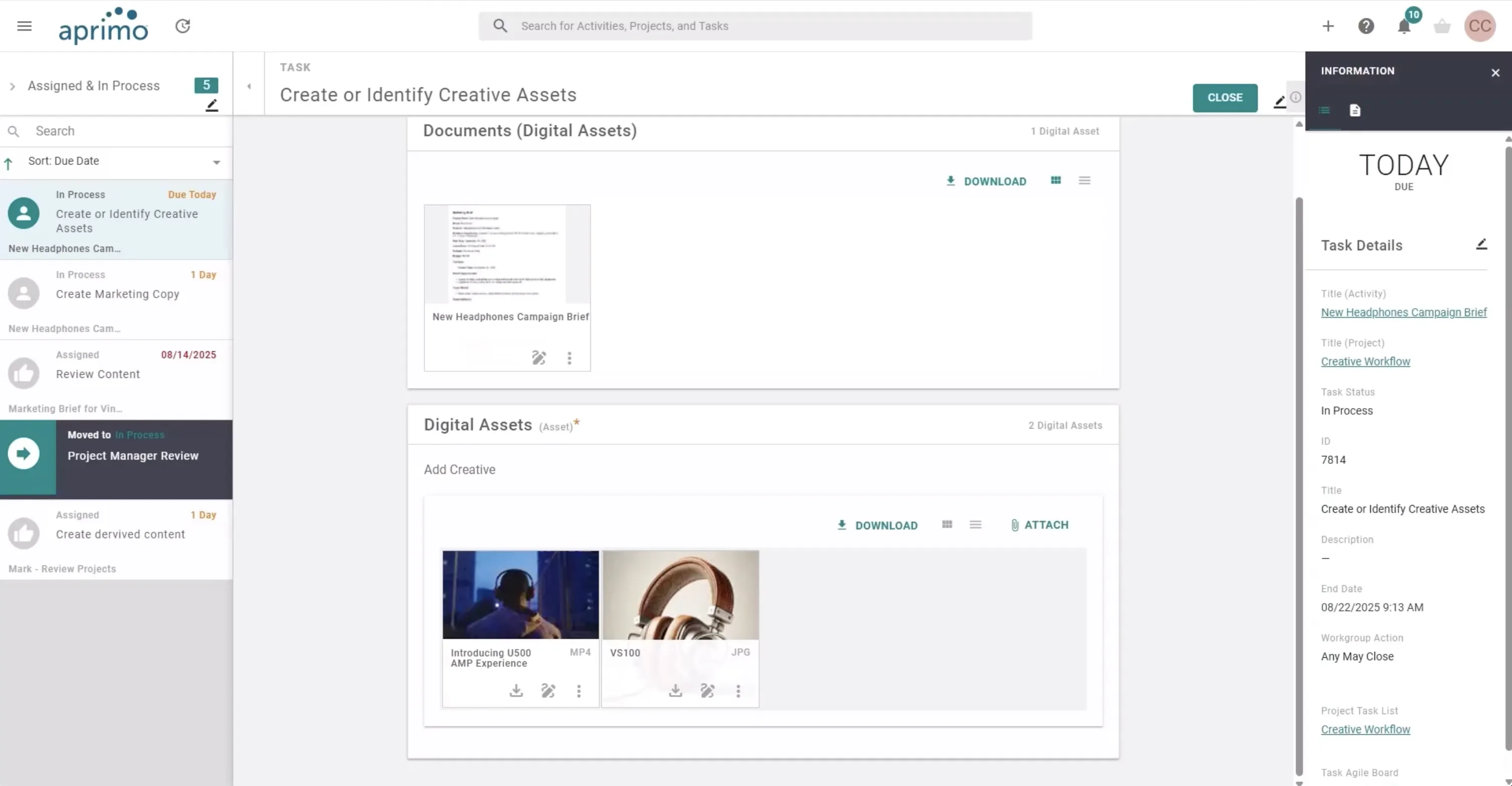Open more options for the VS100 asset

tap(738, 691)
